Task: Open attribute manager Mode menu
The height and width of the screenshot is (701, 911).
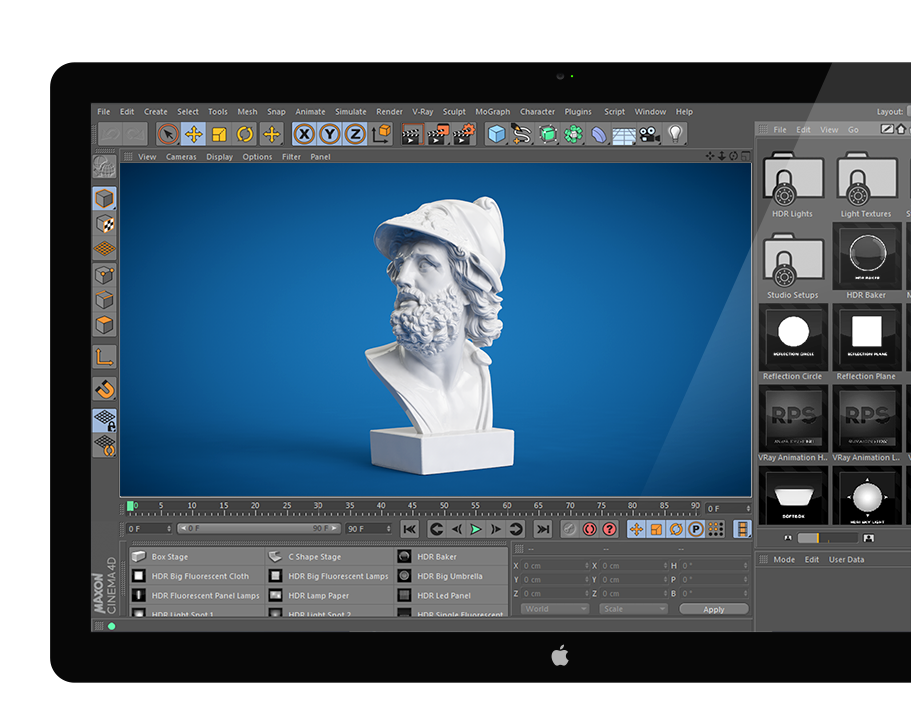Action: (x=784, y=560)
